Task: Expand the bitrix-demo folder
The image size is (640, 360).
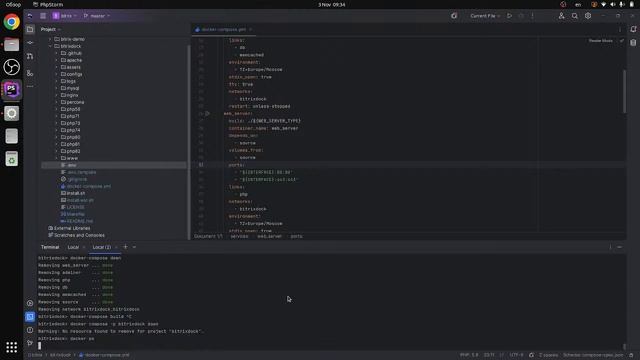Action: pos(50,39)
